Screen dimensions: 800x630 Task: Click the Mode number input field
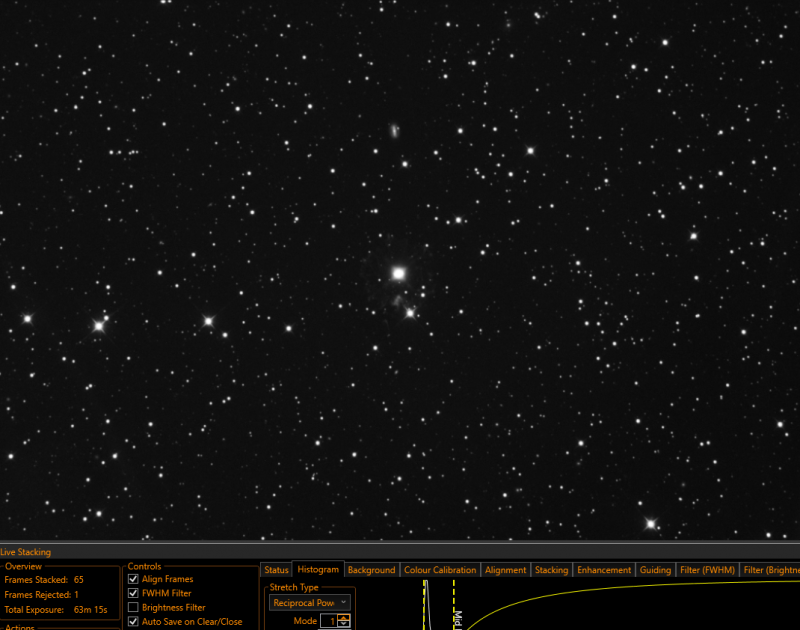tap(329, 621)
